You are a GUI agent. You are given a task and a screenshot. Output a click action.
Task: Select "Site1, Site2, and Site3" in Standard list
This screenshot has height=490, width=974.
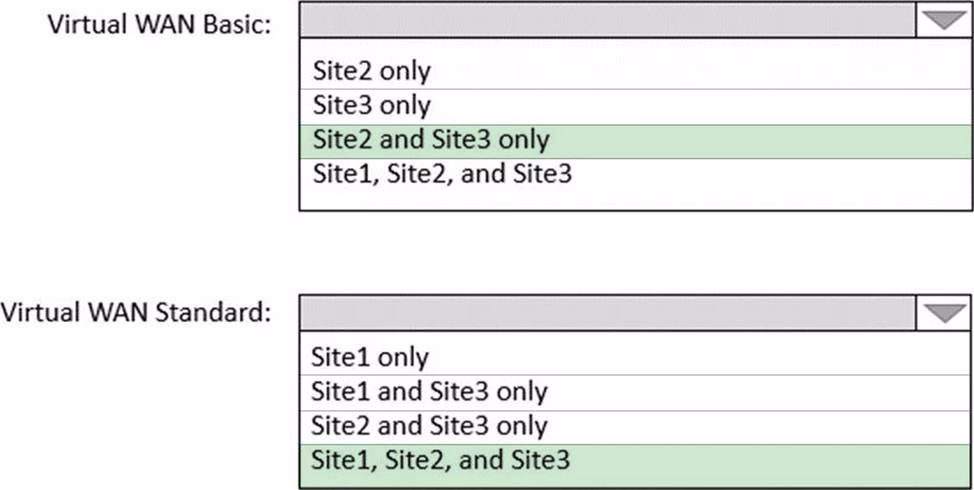[441, 461]
